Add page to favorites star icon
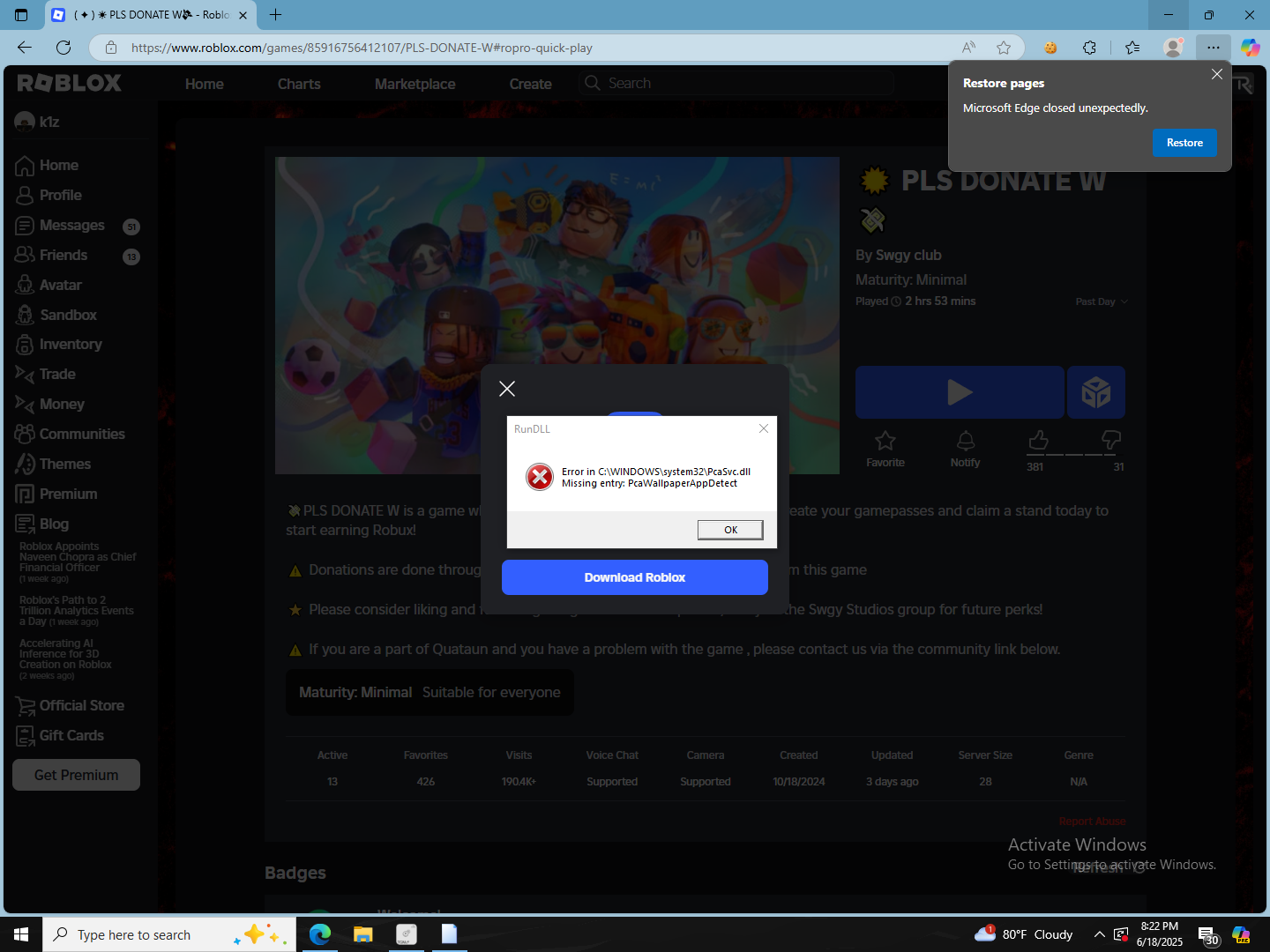 coord(1004,48)
